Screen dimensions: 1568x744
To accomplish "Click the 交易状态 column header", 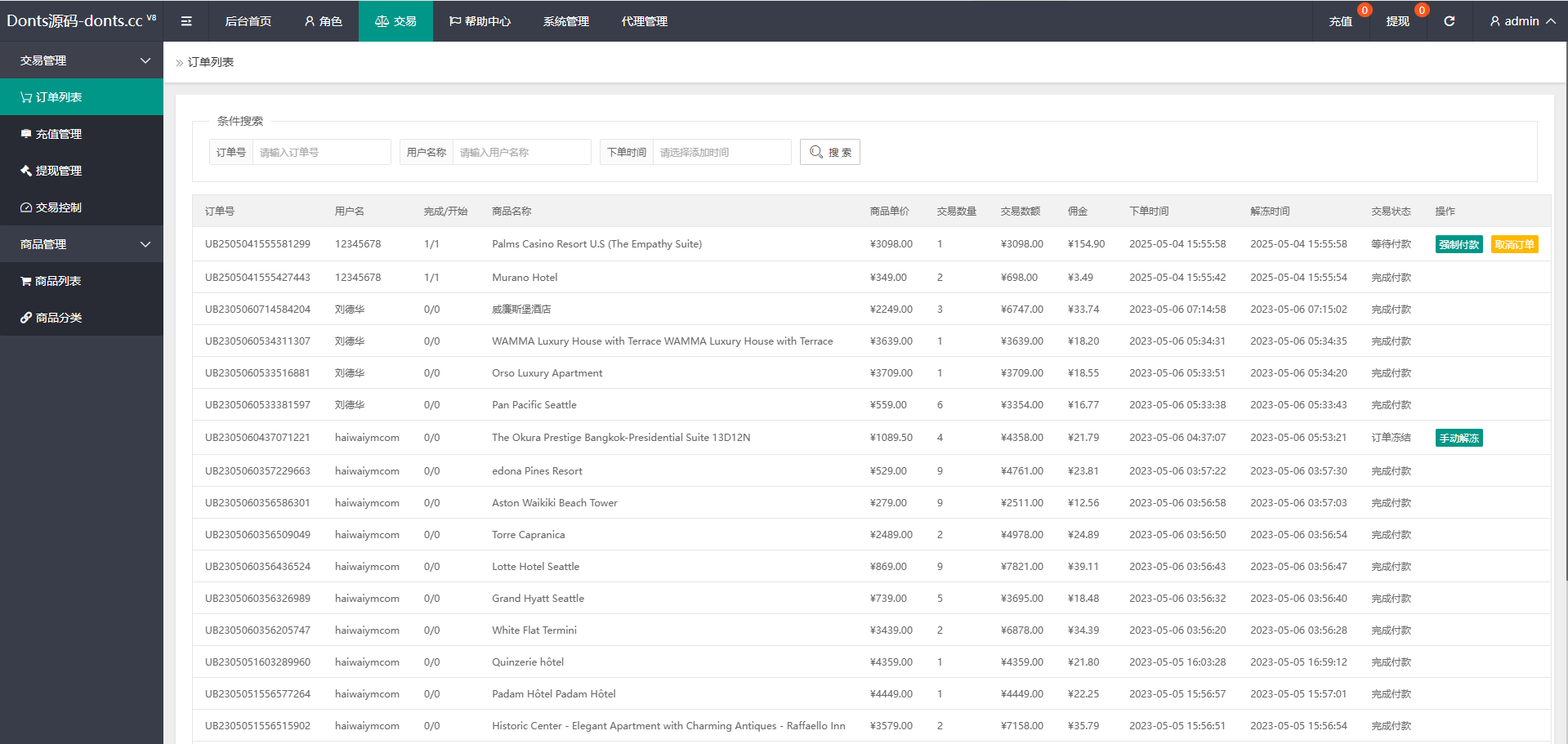I will tap(1391, 212).
